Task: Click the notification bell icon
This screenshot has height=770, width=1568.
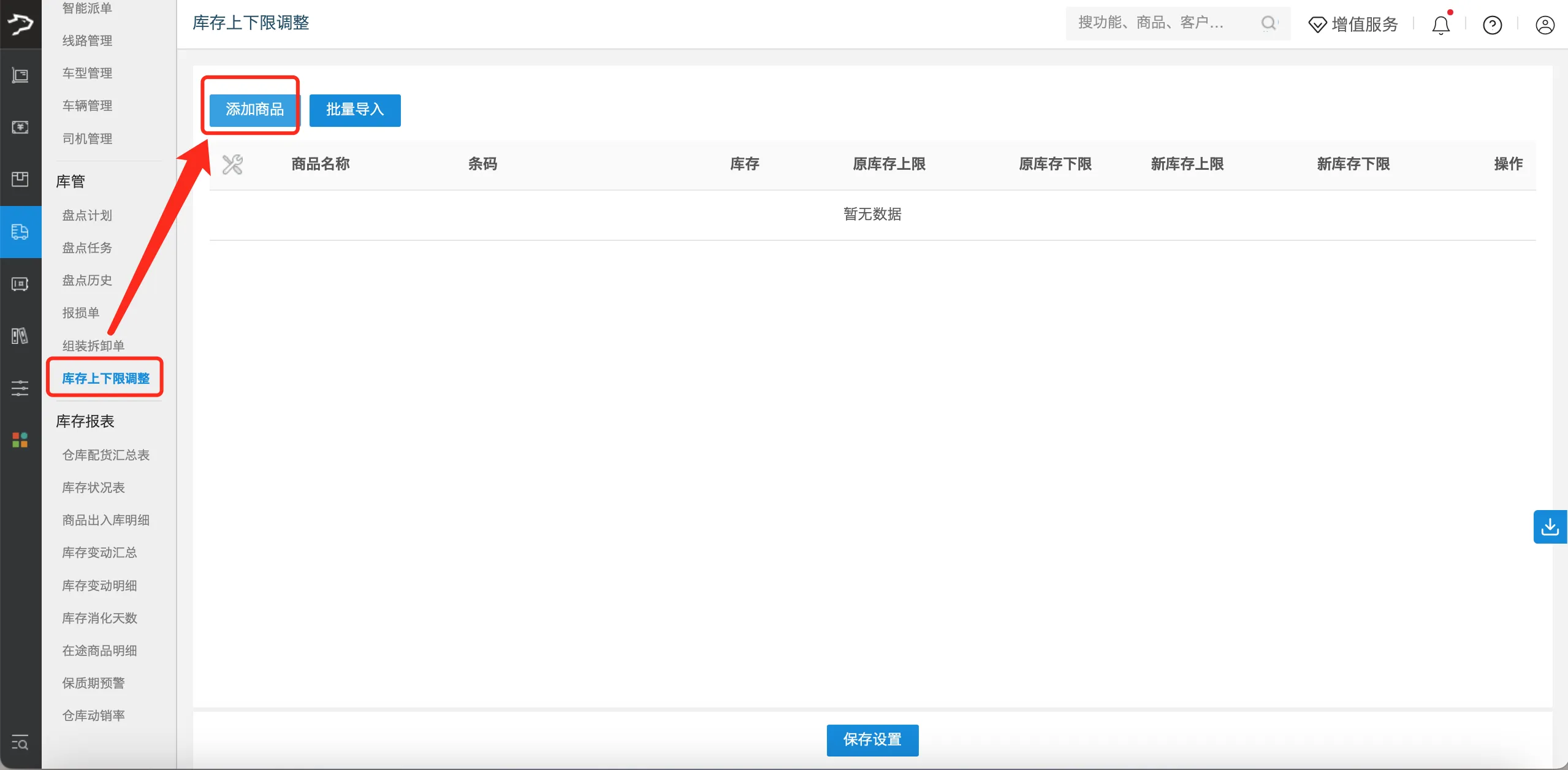Action: coord(1441,25)
